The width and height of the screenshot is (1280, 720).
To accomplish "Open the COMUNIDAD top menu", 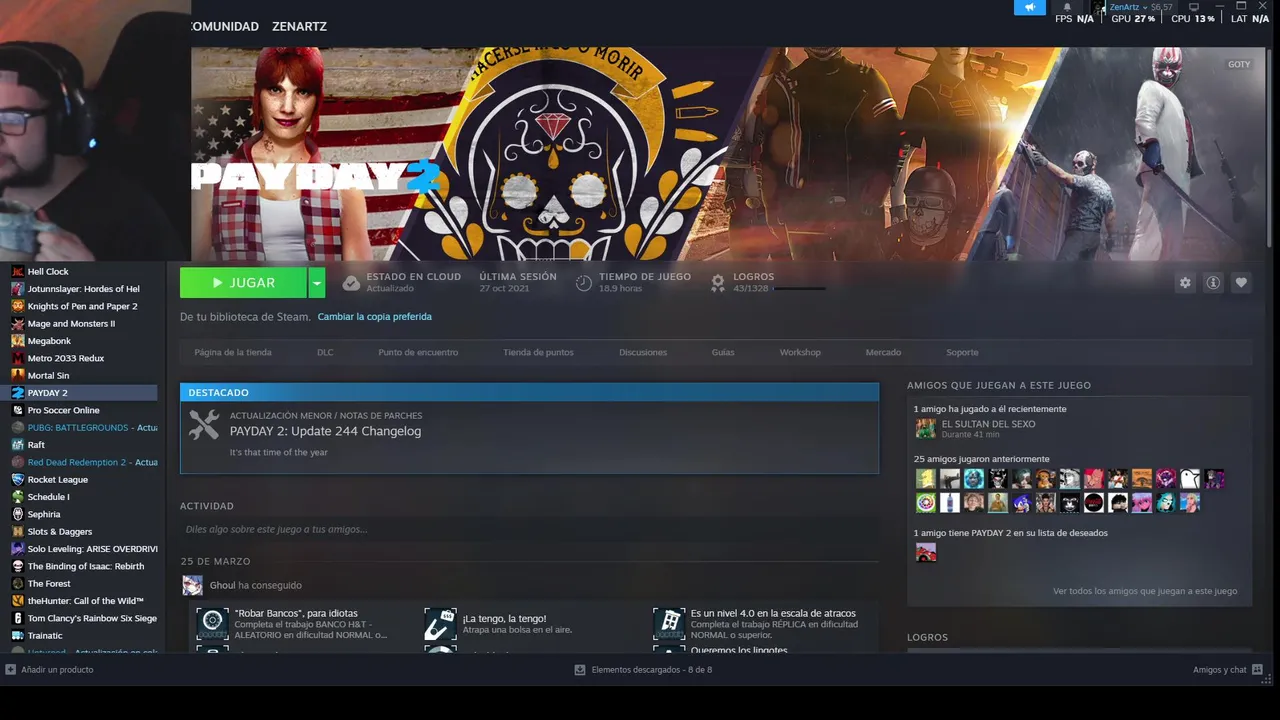I will click(225, 26).
